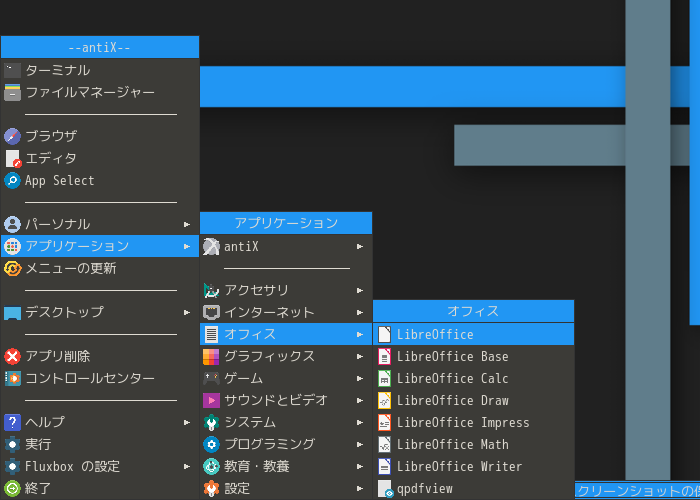Expand the antiX submenu arrow
The image size is (700, 500).
click(360, 246)
